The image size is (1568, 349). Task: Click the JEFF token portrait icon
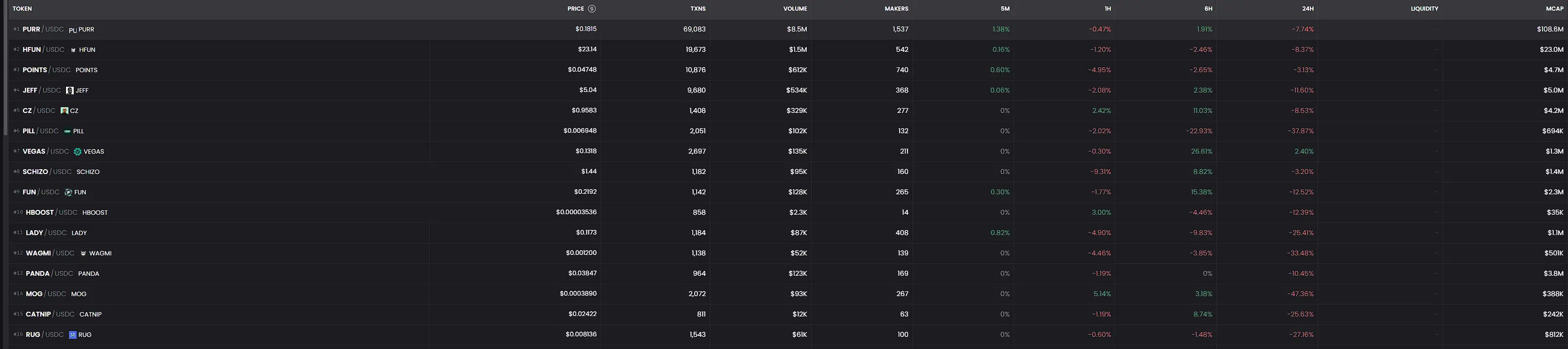point(69,91)
